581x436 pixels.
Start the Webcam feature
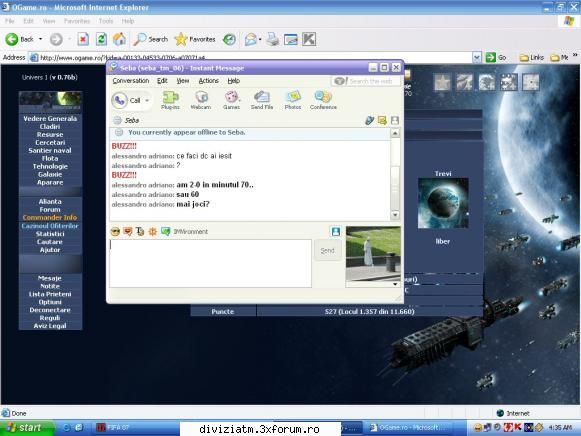point(200,100)
